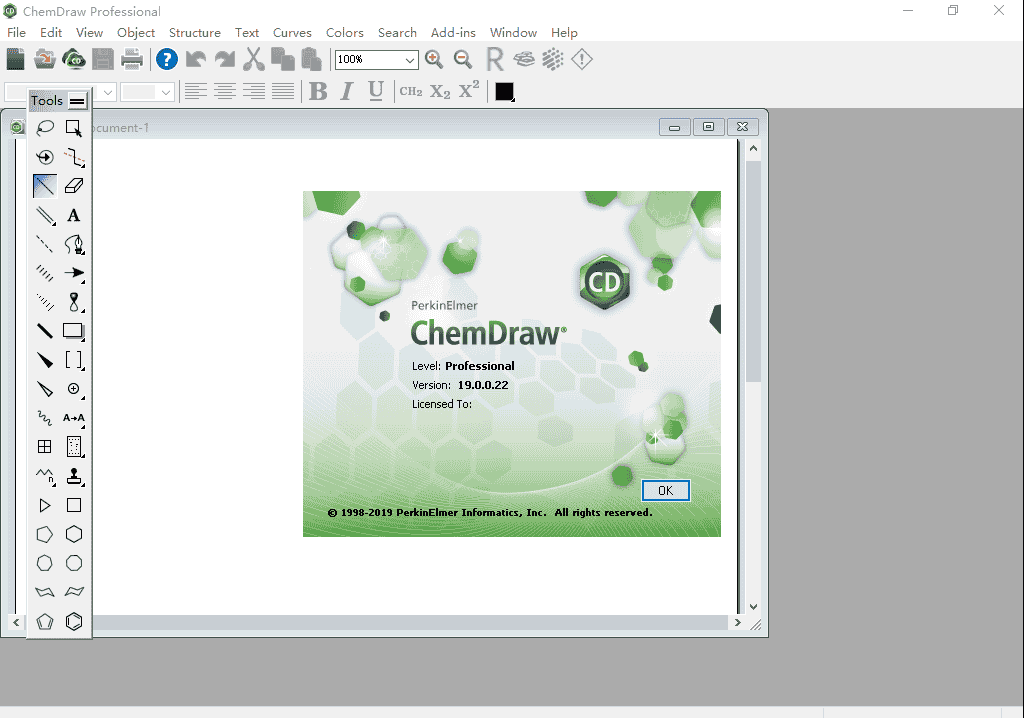Click the Zoom In magnifier icon
1024x718 pixels.
coord(434,60)
